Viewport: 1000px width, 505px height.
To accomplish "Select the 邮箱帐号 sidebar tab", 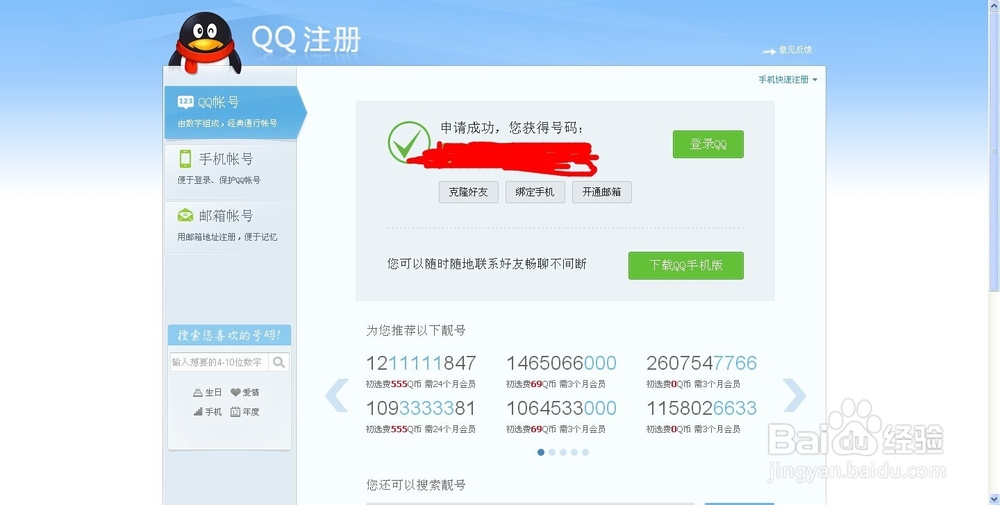I will 230,226.
